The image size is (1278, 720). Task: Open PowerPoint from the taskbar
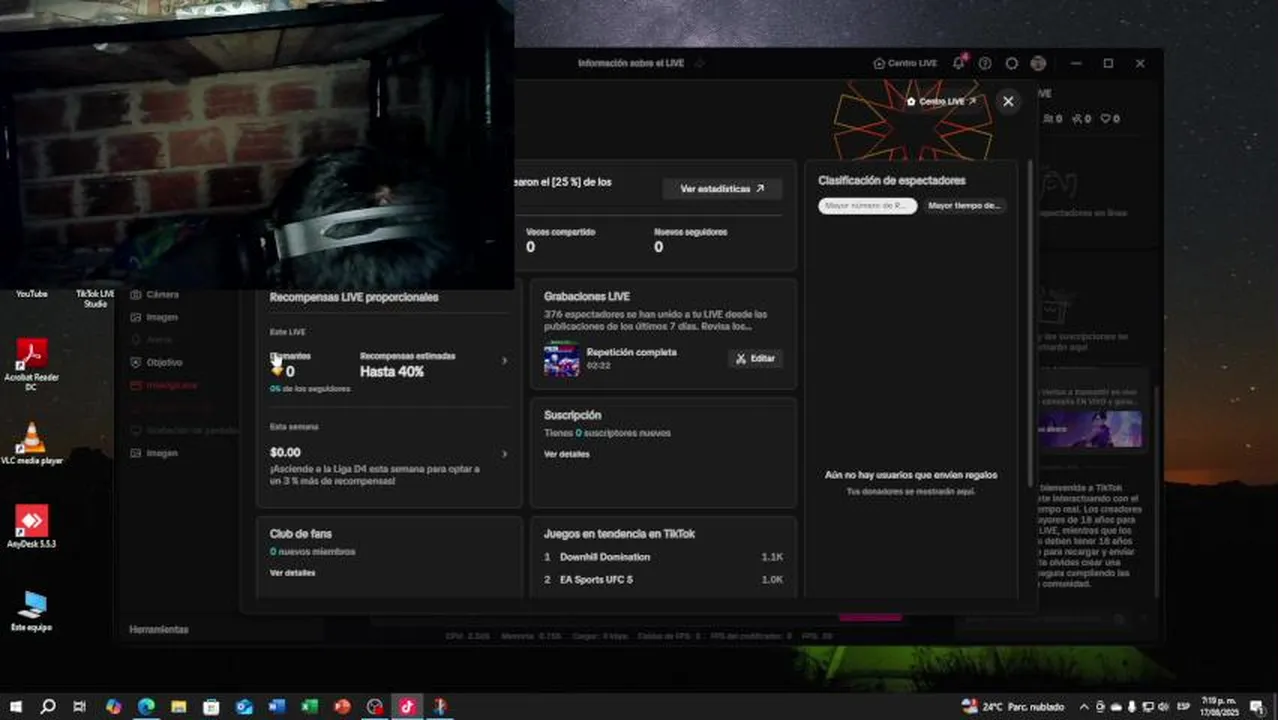[342, 706]
